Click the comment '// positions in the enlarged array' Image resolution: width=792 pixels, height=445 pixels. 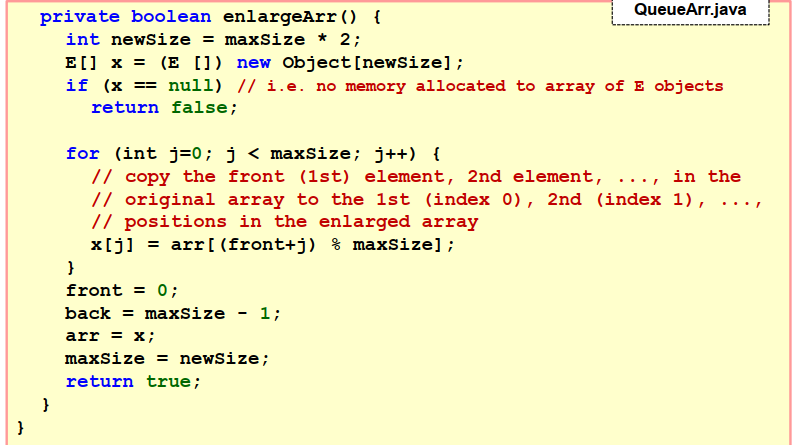tap(284, 222)
